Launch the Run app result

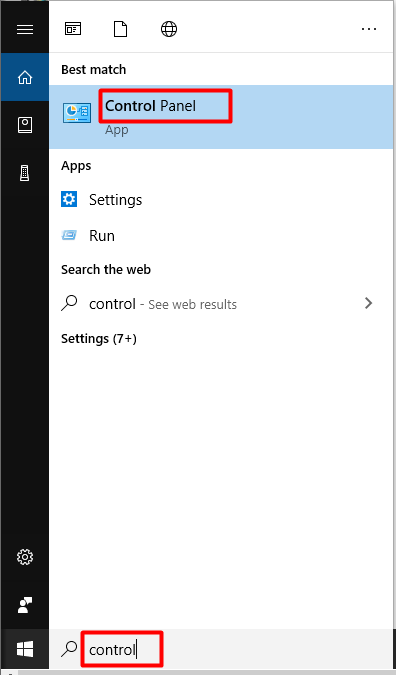point(221,235)
